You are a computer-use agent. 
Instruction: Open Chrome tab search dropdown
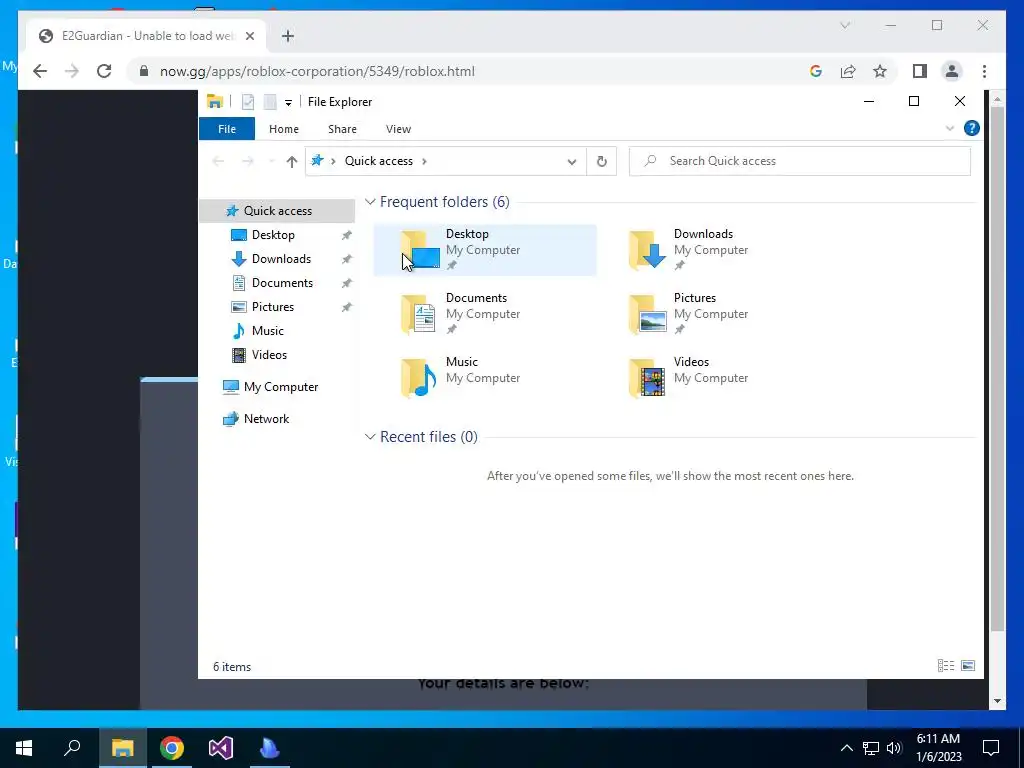844,25
